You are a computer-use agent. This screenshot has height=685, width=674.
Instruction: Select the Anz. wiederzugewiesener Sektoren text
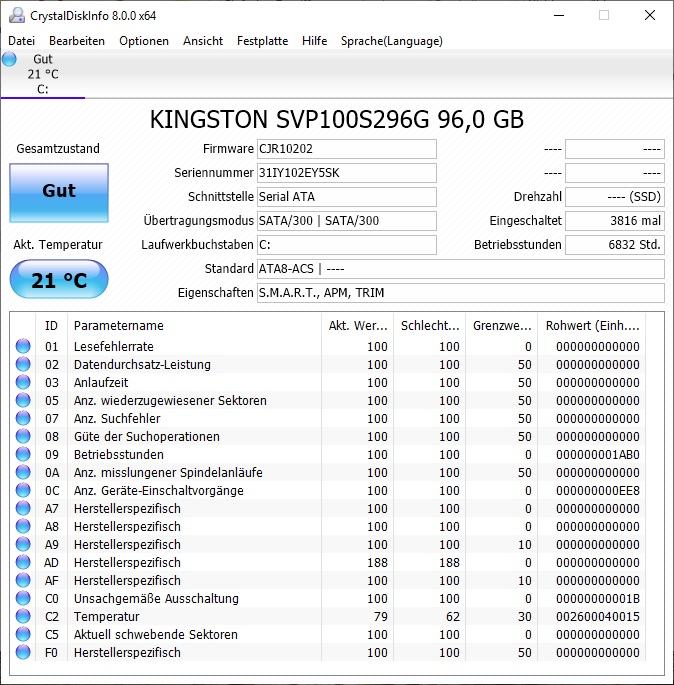coord(170,401)
